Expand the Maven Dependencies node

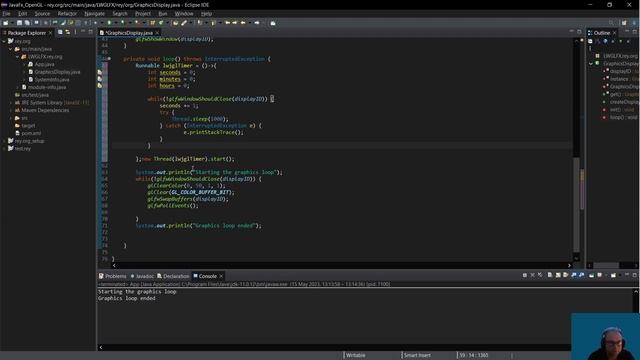tap(11, 110)
